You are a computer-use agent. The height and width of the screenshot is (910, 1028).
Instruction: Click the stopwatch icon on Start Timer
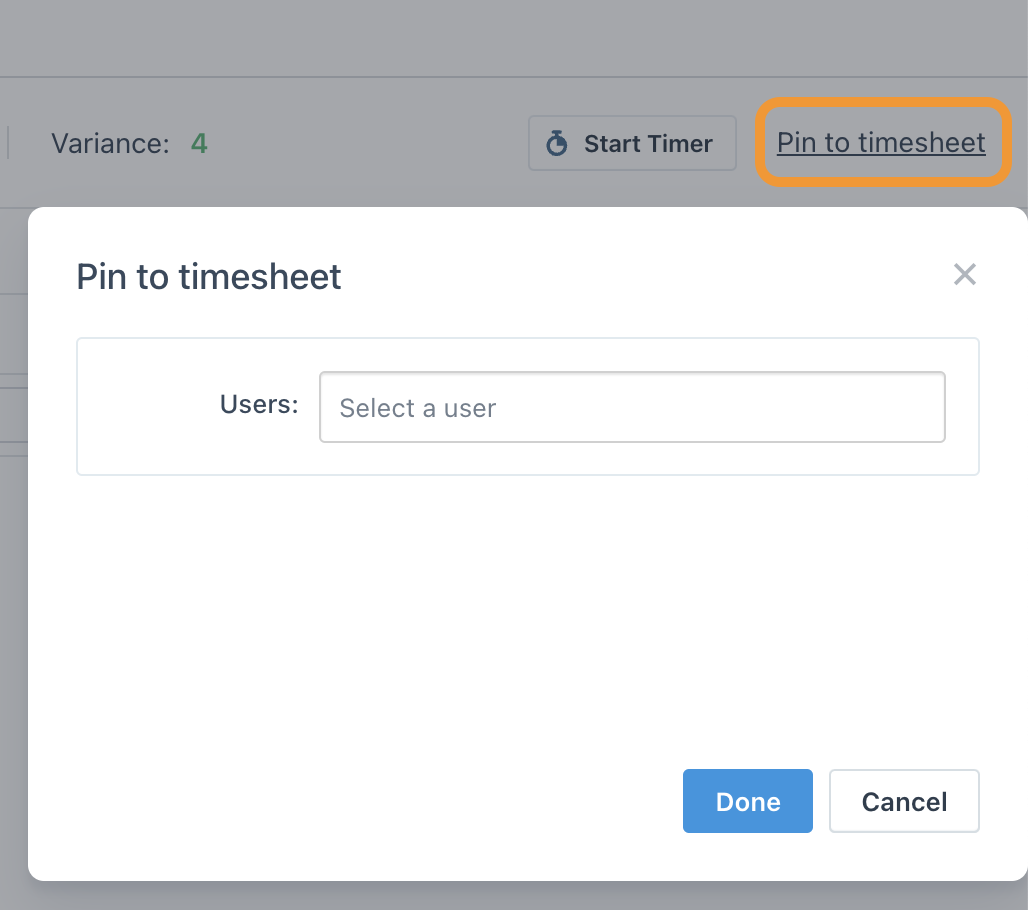coord(557,143)
